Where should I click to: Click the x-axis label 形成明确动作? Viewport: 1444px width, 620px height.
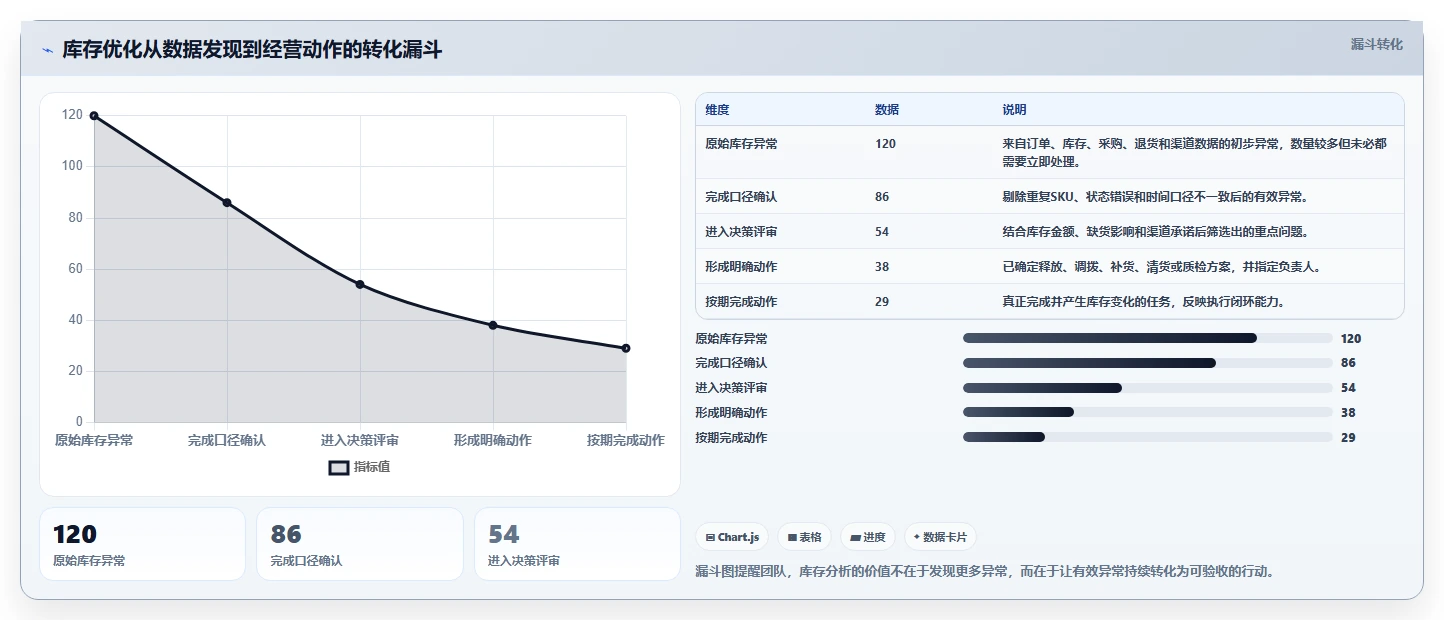[493, 440]
